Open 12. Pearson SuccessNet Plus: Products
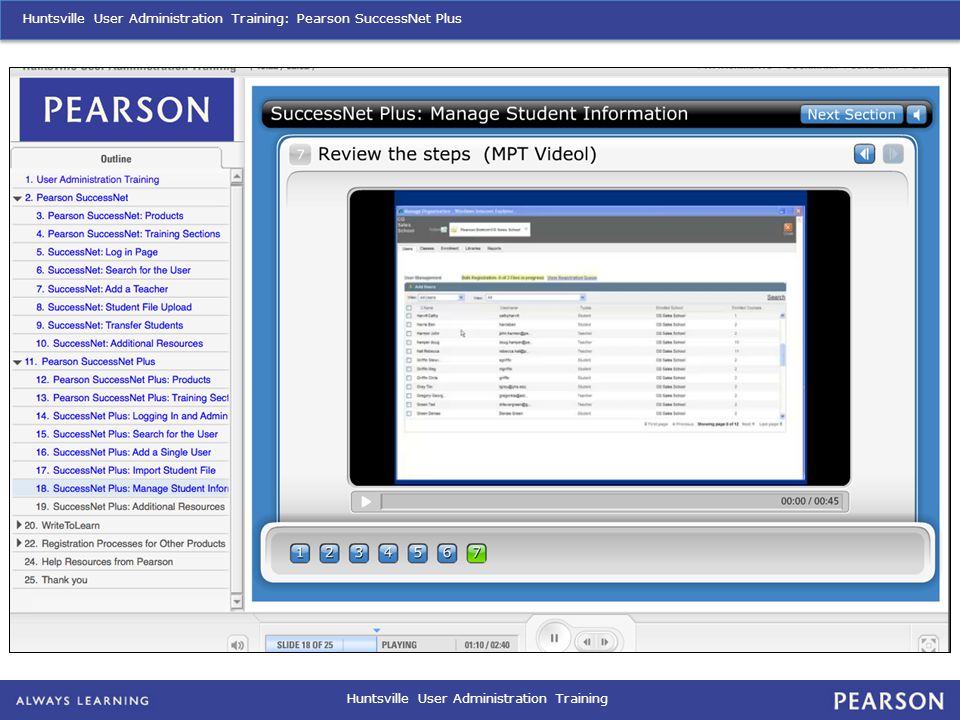960x720 pixels. [x=121, y=380]
